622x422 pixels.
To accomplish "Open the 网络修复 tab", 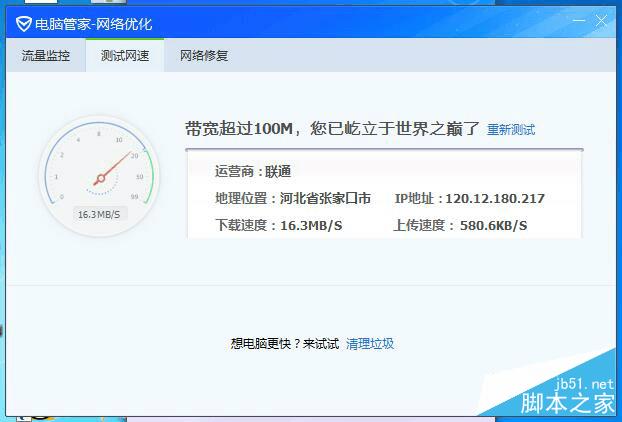I will pyautogui.click(x=204, y=56).
